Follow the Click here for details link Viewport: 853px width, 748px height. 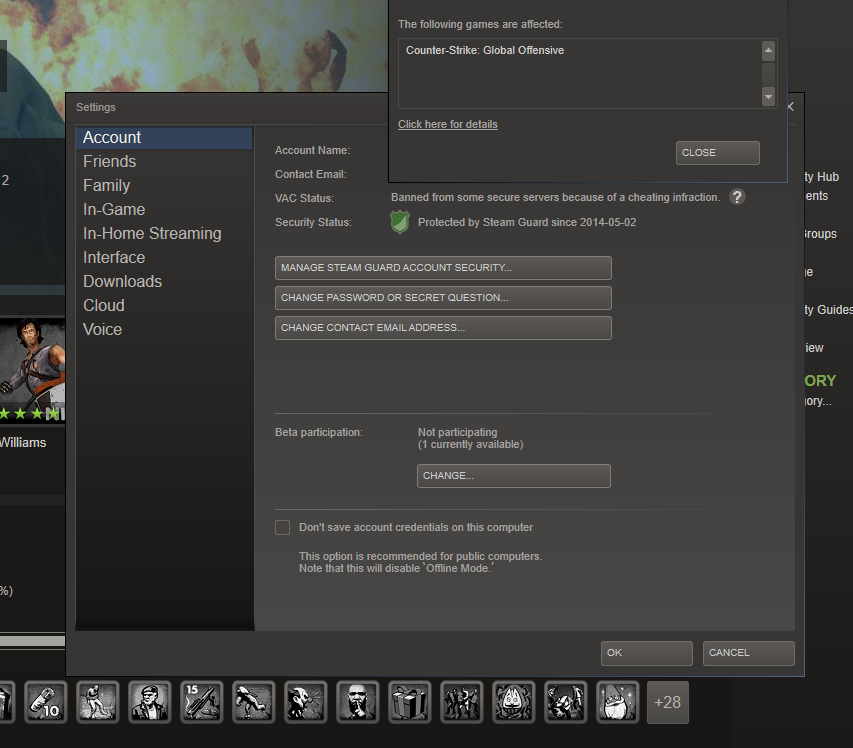tap(448, 124)
